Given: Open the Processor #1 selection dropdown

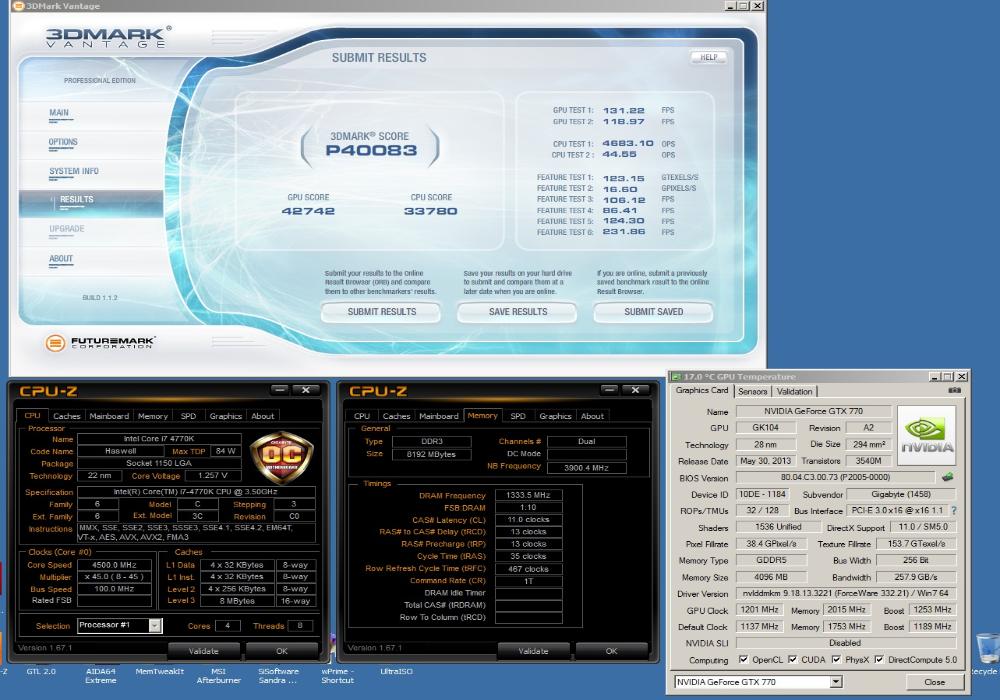Looking at the screenshot, I should [x=154, y=625].
